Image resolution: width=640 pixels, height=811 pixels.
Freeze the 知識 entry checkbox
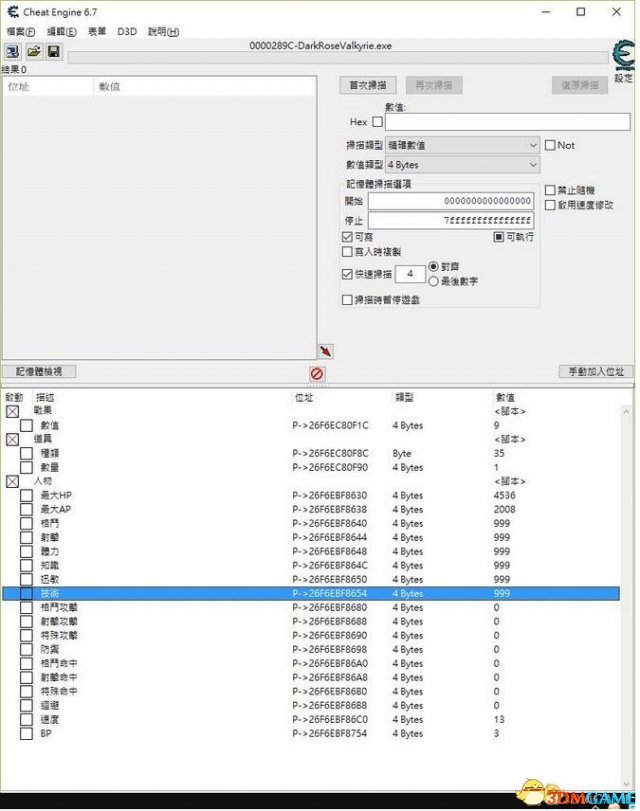pos(26,565)
